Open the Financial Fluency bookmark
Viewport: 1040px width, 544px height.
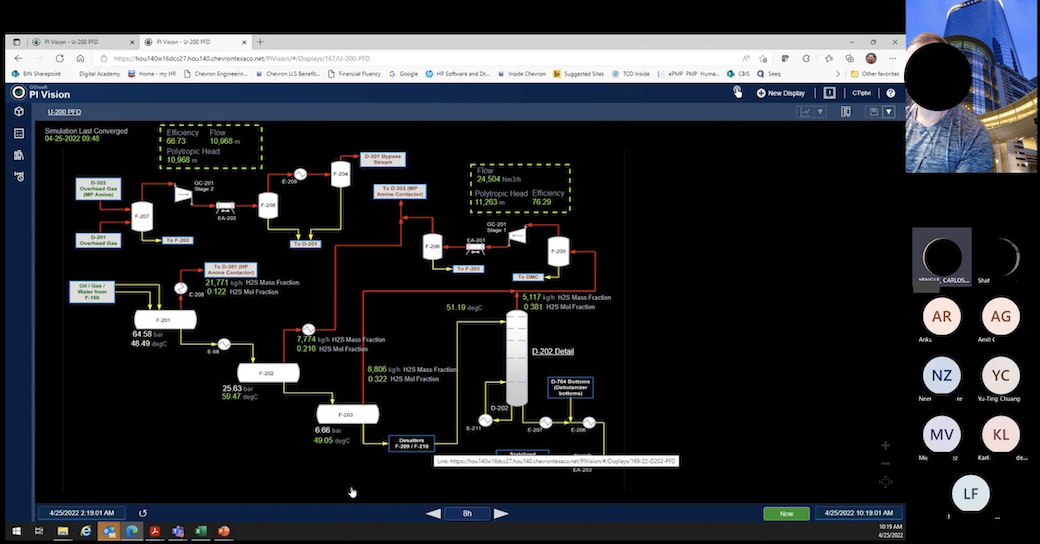pos(358,74)
